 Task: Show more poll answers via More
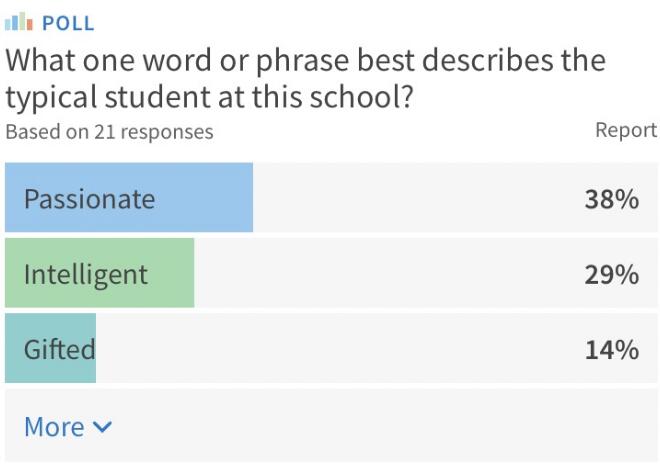tap(54, 427)
